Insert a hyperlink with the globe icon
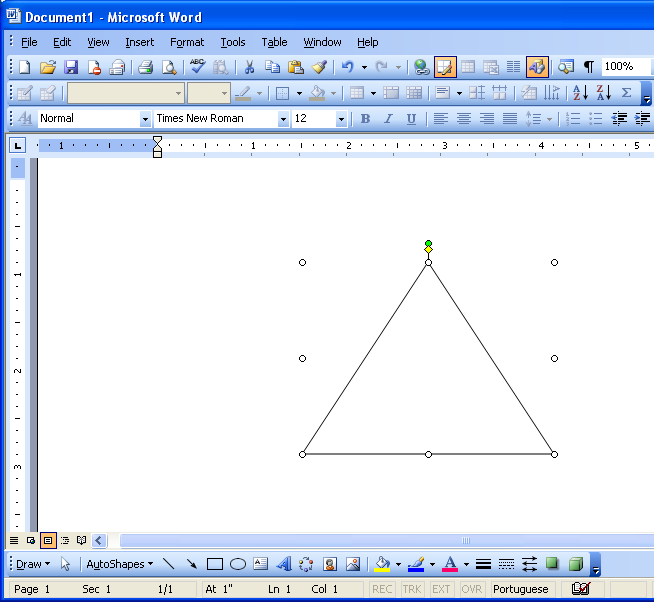 (x=421, y=67)
